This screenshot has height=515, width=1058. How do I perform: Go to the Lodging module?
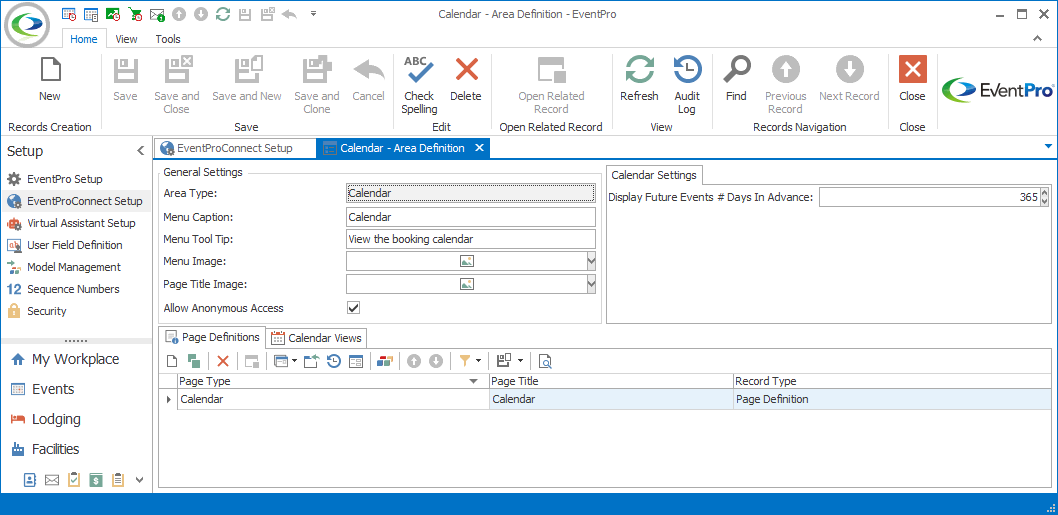pyautogui.click(x=56, y=419)
